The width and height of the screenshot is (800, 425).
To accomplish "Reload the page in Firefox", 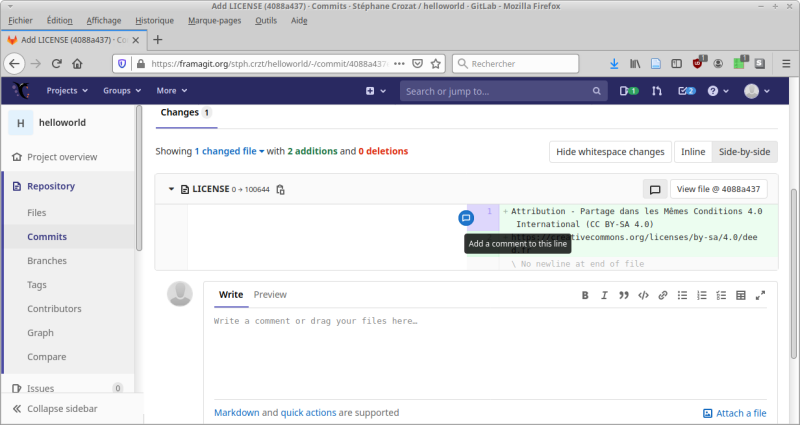I will (57, 63).
